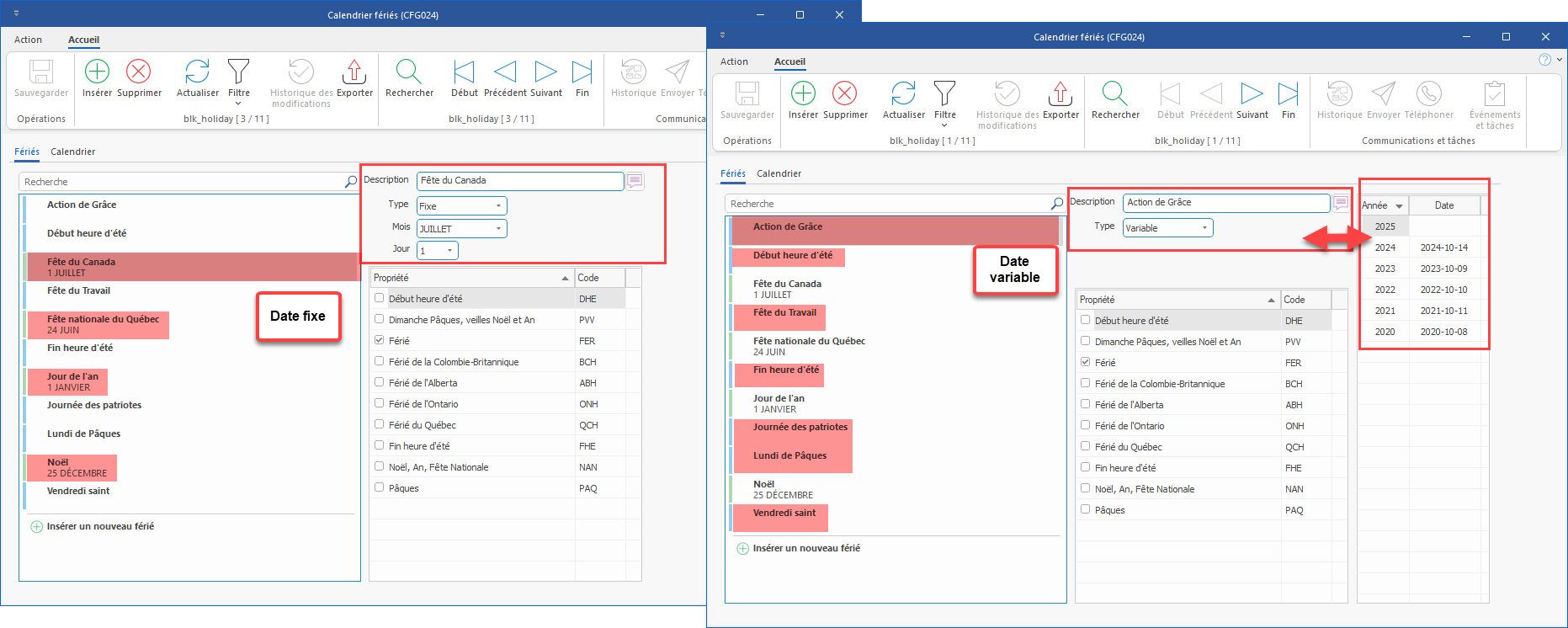Screen dimensions: 1568x628
Task: Tick Pâques checkbox in the Action de Grâce window
Action: [x=1086, y=509]
